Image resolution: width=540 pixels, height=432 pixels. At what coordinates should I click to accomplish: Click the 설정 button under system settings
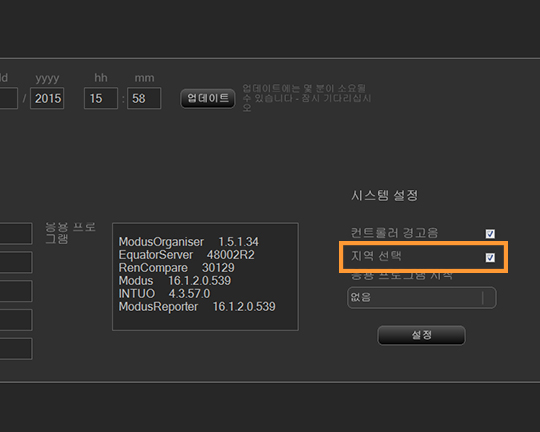[x=422, y=335]
